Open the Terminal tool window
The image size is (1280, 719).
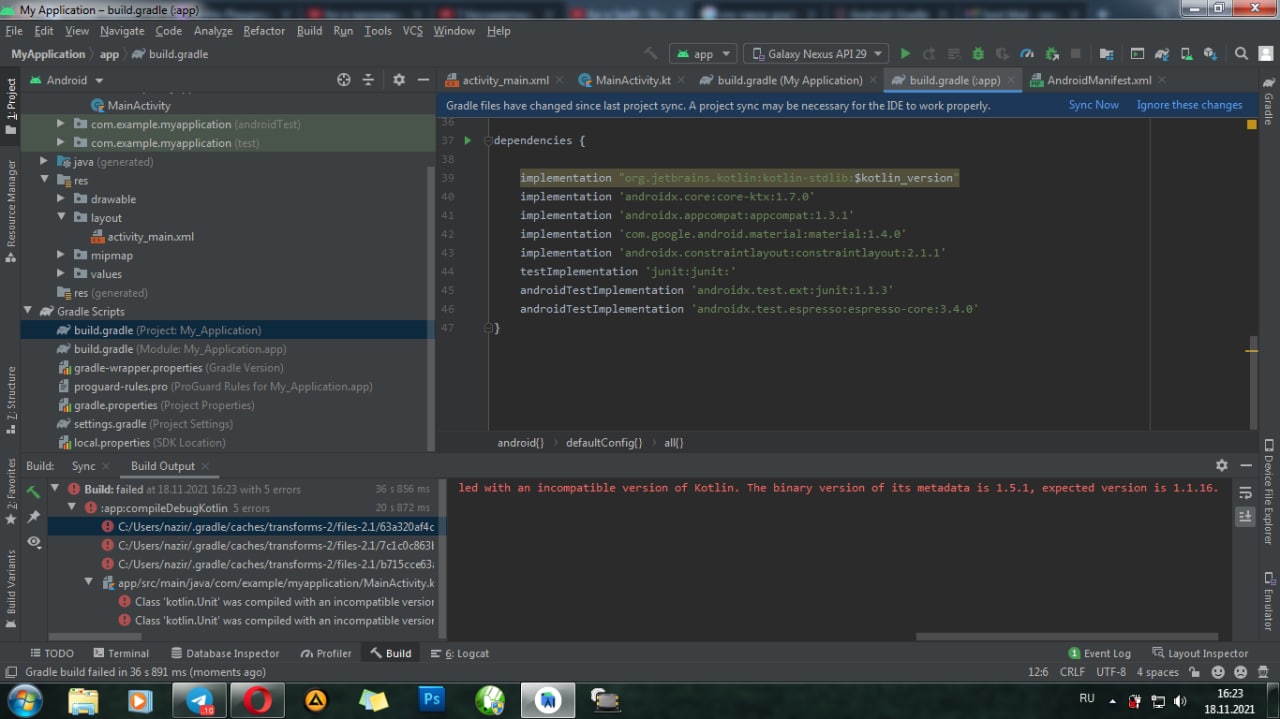(x=120, y=653)
